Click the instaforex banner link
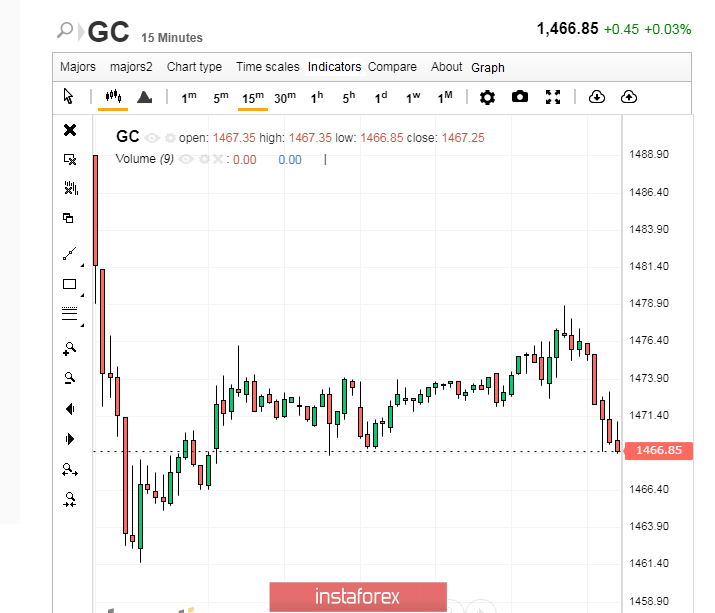Screen dimensions: 715x613 point(358,597)
